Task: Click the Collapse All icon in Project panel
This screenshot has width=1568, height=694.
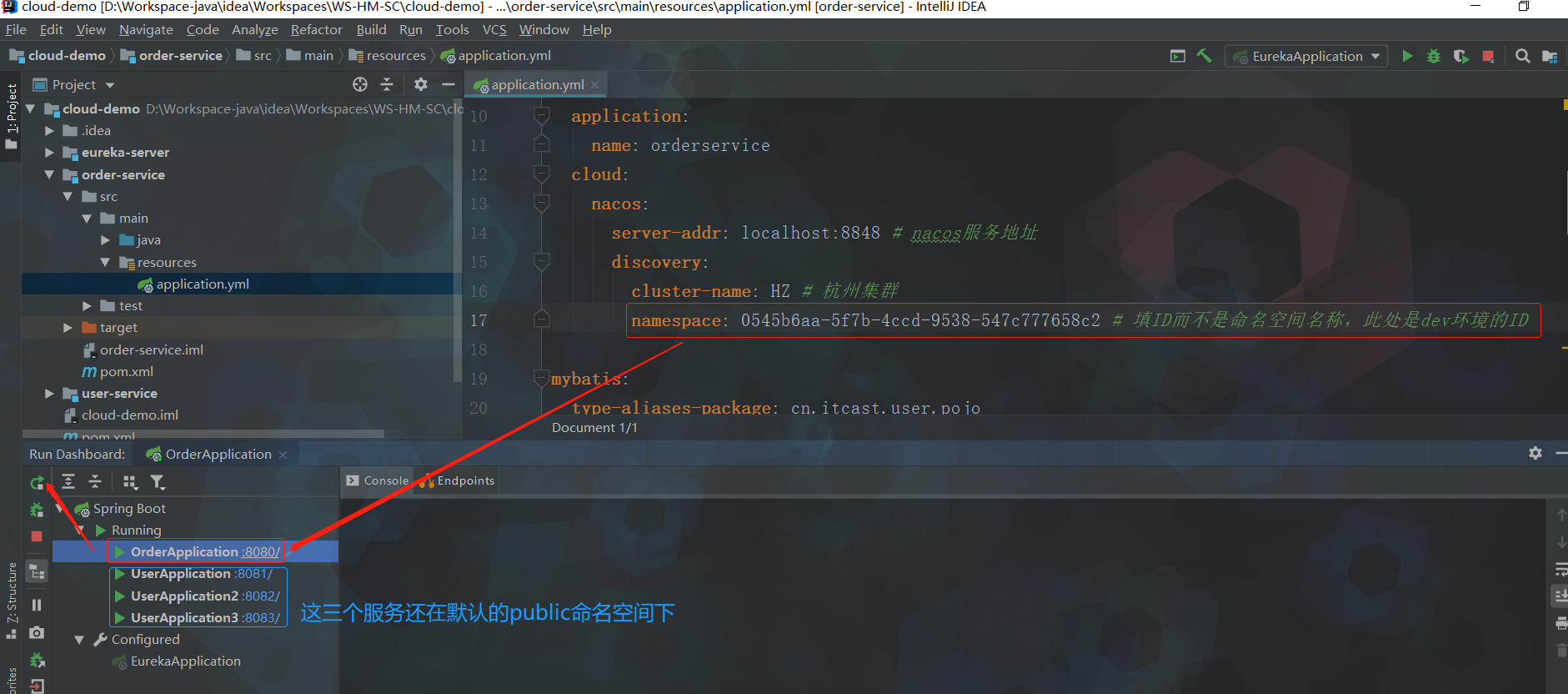Action: [387, 84]
